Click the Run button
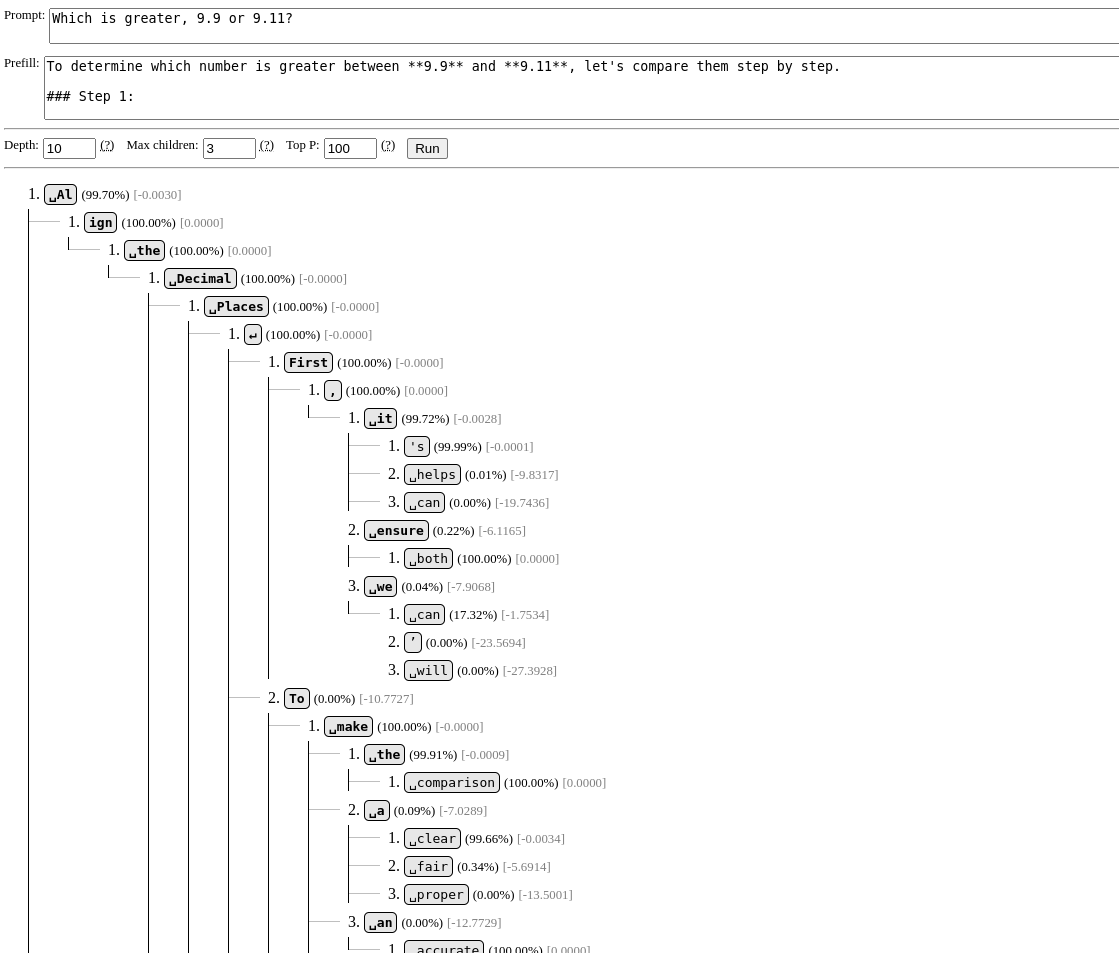 point(427,148)
